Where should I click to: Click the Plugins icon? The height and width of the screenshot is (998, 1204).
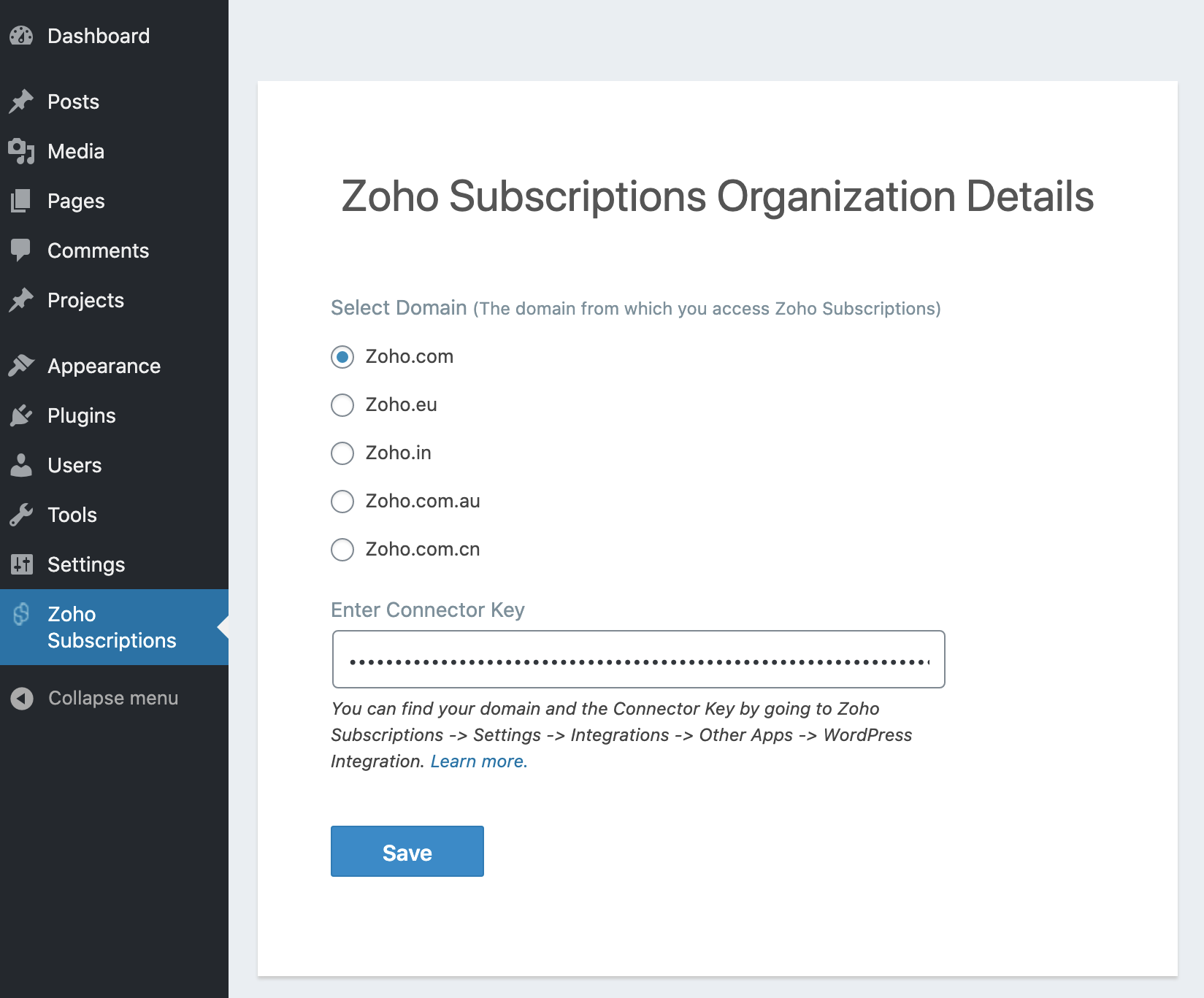[x=22, y=415]
